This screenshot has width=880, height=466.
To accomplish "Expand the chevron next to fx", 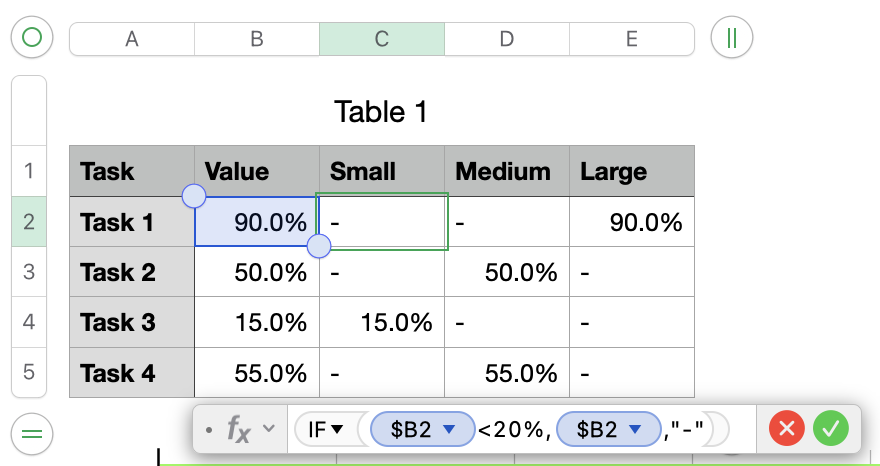I will click(268, 430).
